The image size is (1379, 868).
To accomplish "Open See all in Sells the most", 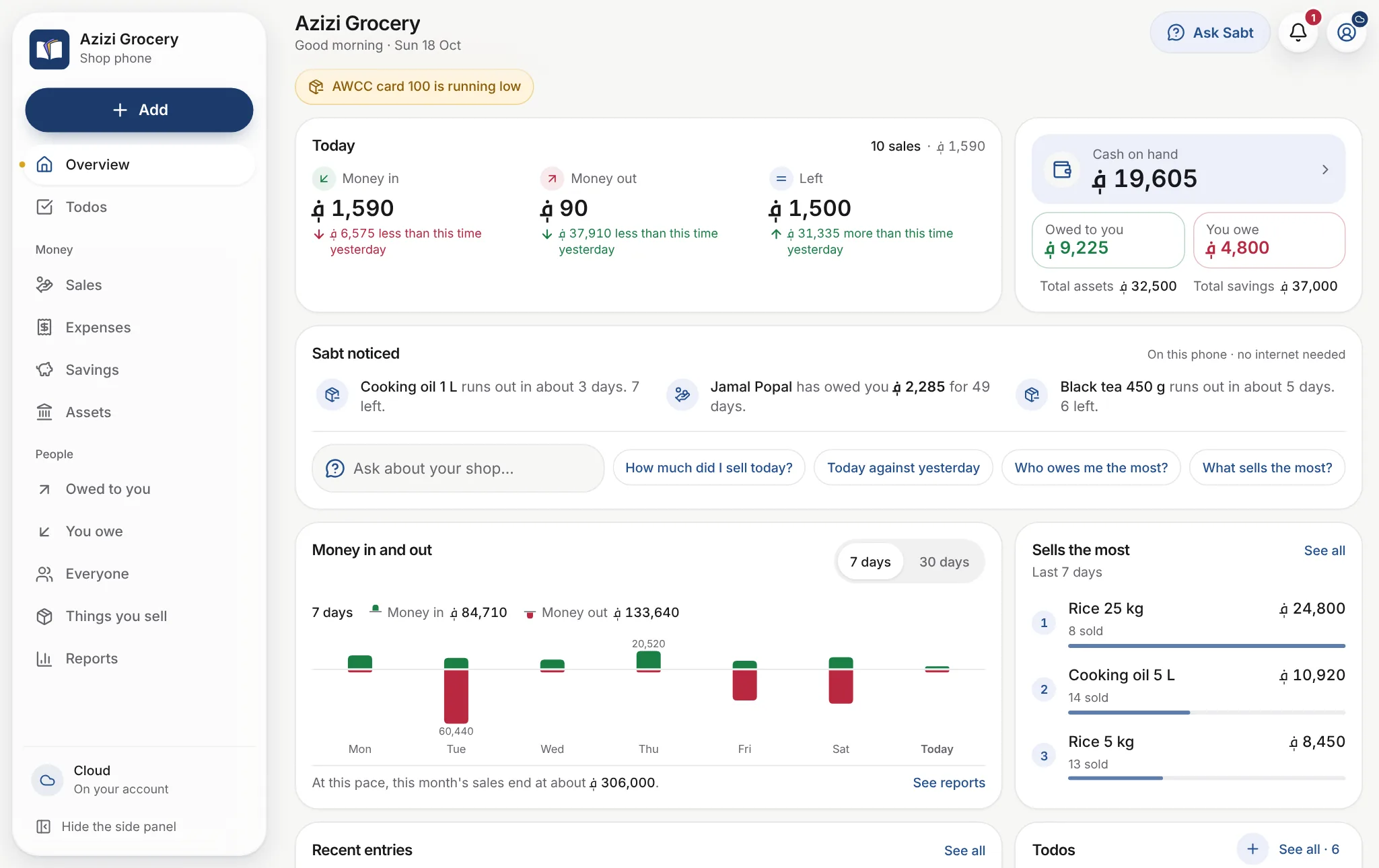I will 1324,550.
